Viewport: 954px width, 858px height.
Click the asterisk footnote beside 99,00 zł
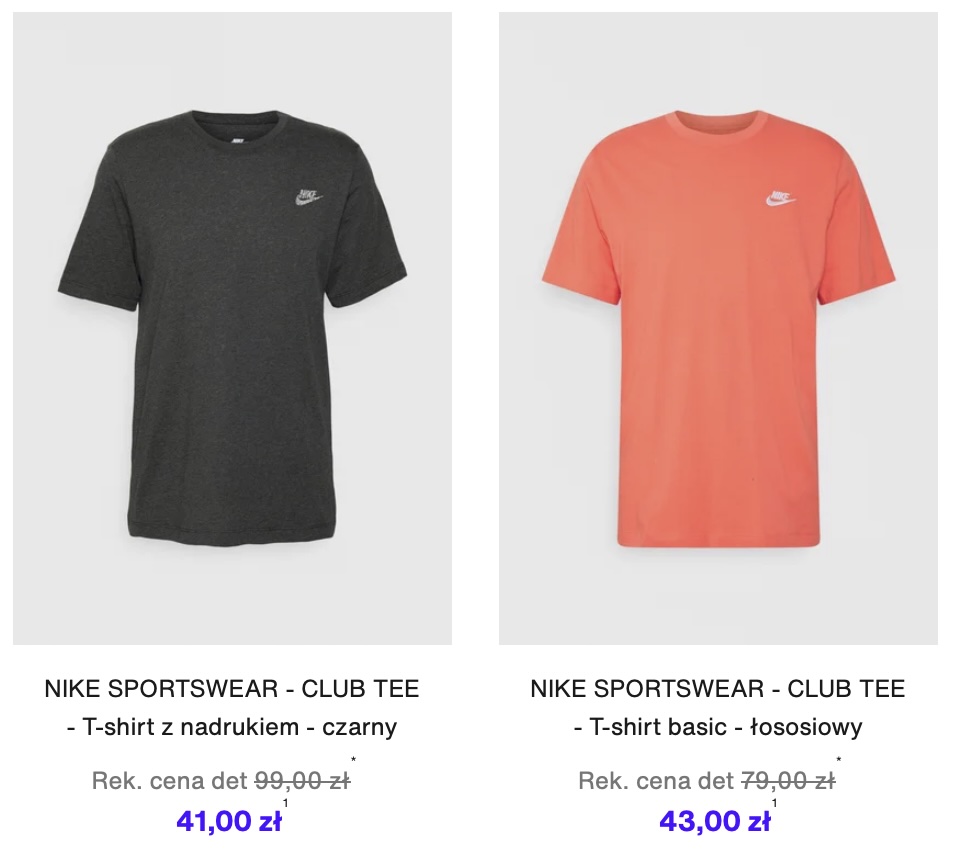tap(353, 759)
